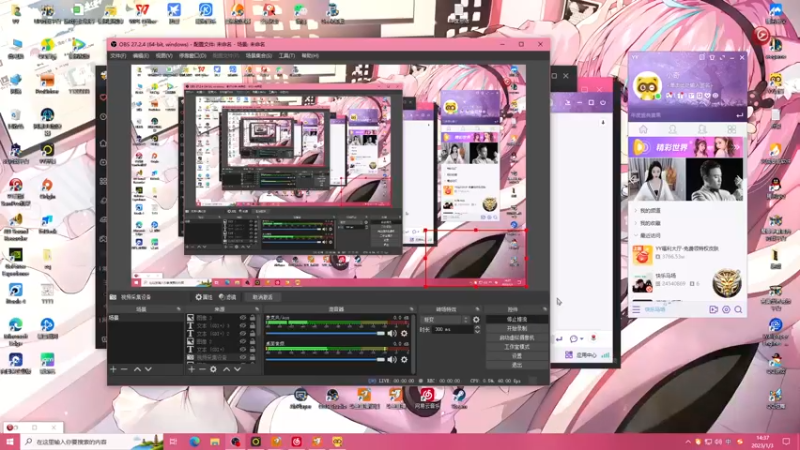Decrease transition duration with down arrow
This screenshot has width=800, height=450.
click(477, 332)
